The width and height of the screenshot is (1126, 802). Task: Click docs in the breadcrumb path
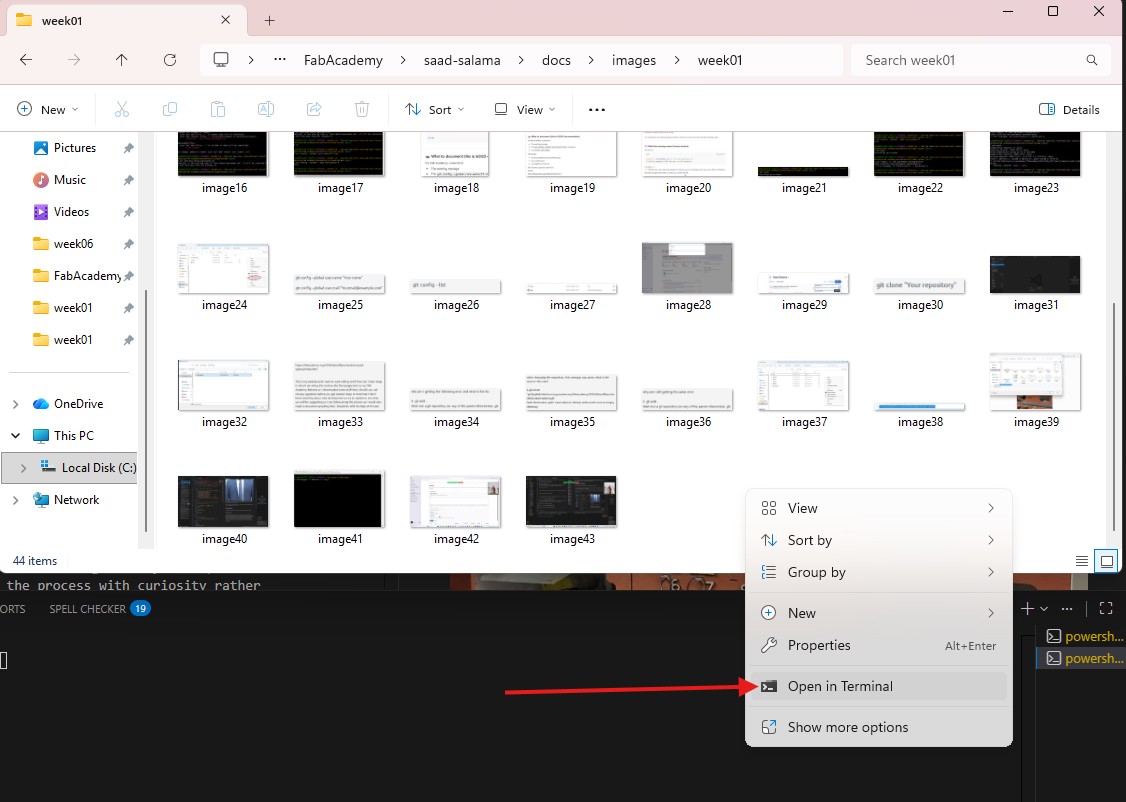[x=557, y=60]
